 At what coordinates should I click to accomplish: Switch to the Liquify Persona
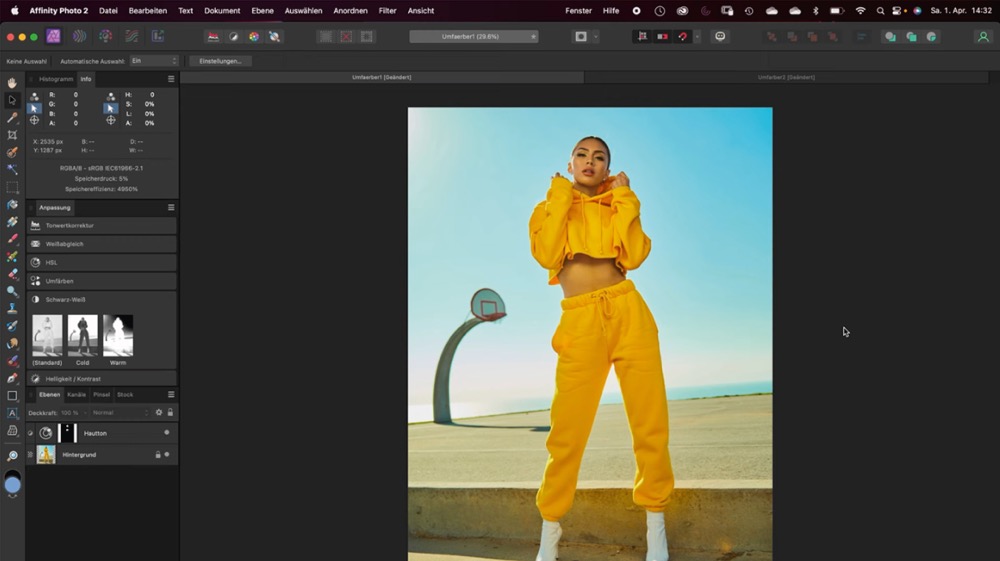click(79, 37)
